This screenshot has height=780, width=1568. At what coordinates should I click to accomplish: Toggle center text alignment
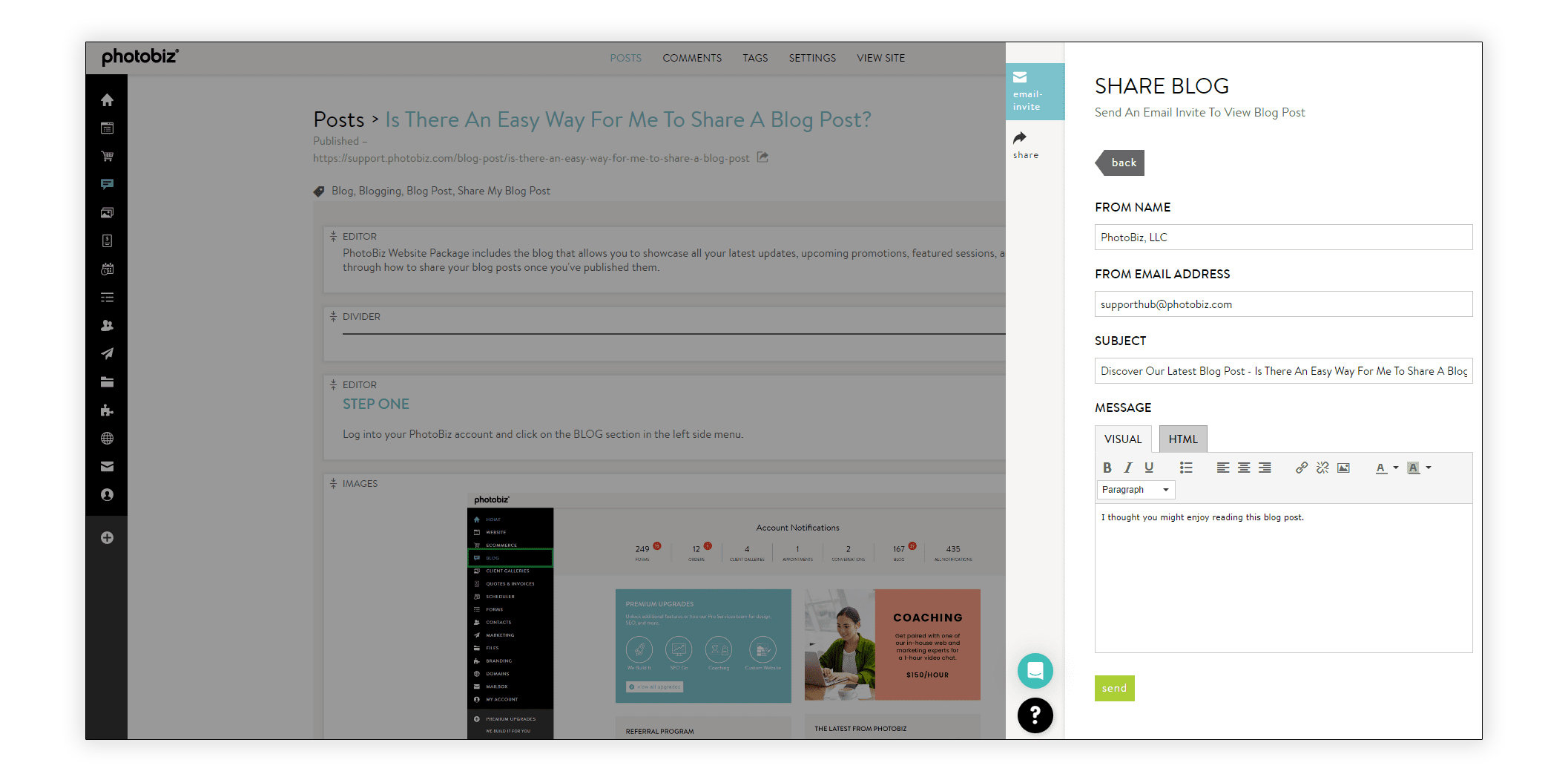(1243, 468)
